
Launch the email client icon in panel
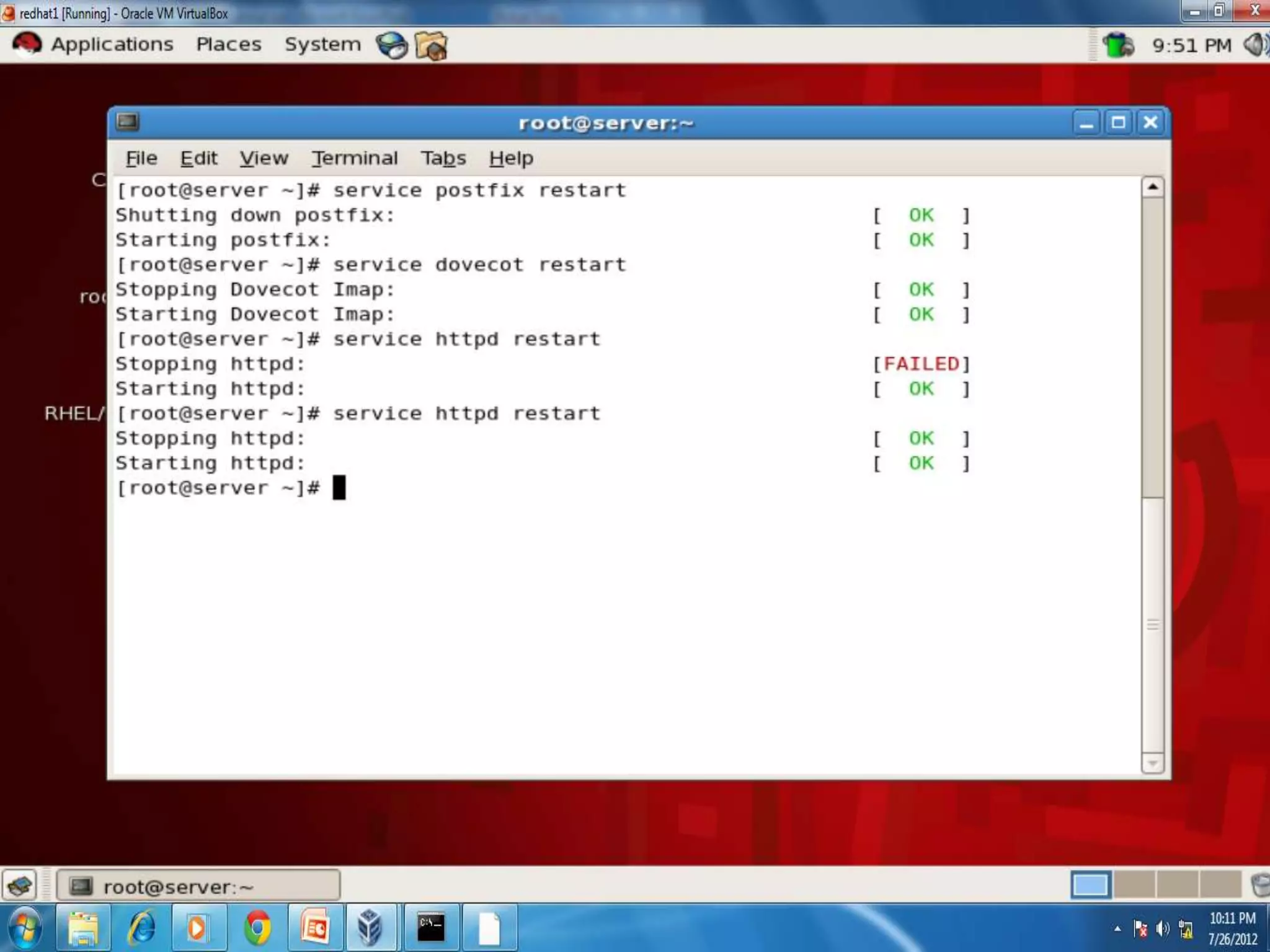tap(431, 45)
